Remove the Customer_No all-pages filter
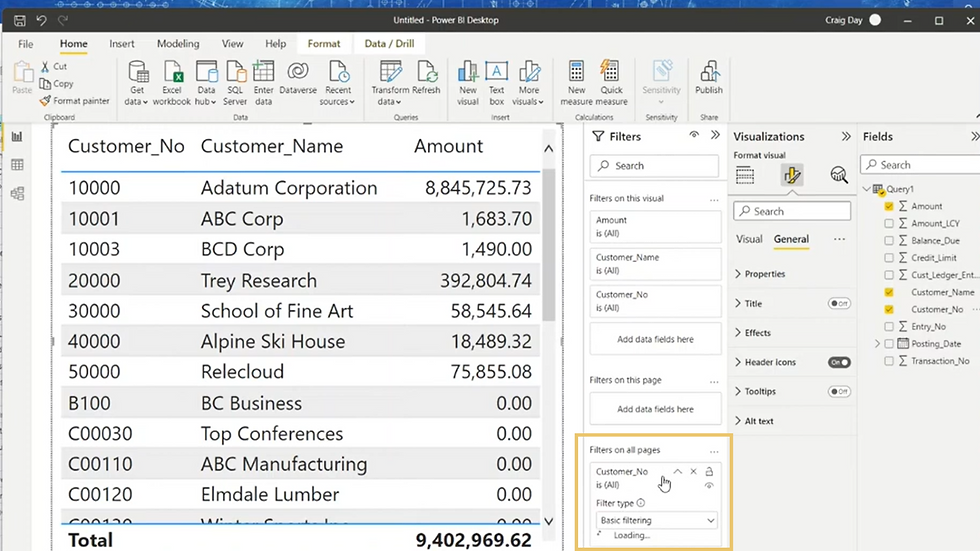The width and height of the screenshot is (980, 551). click(x=693, y=472)
